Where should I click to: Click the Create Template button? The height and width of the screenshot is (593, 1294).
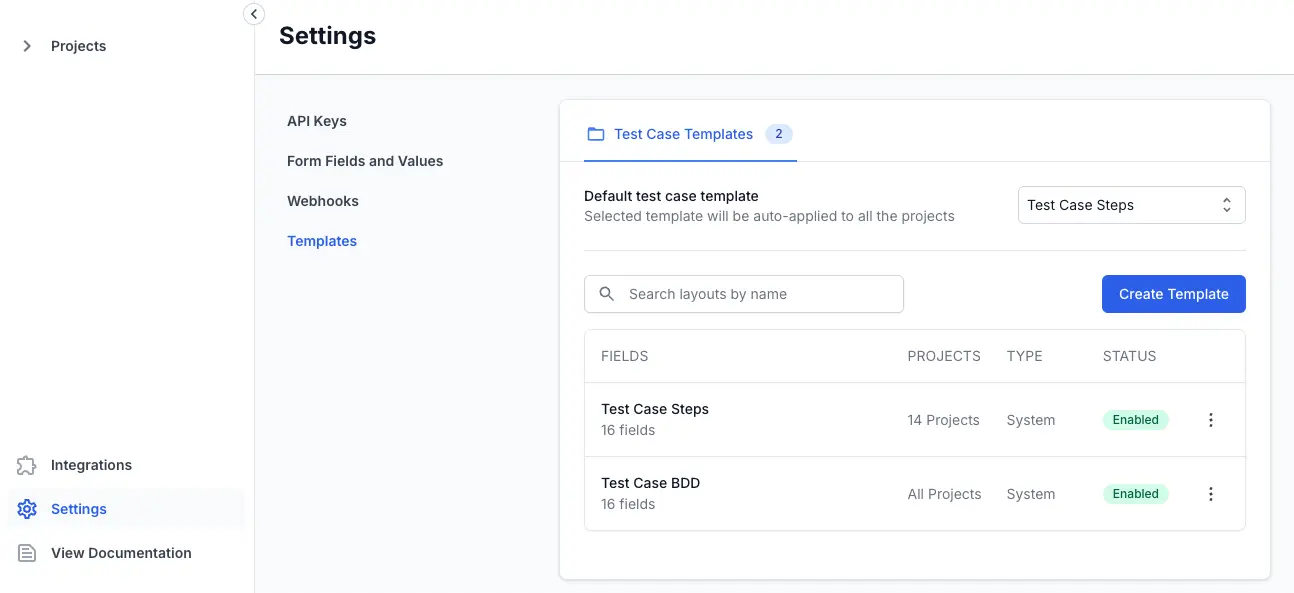1173,294
